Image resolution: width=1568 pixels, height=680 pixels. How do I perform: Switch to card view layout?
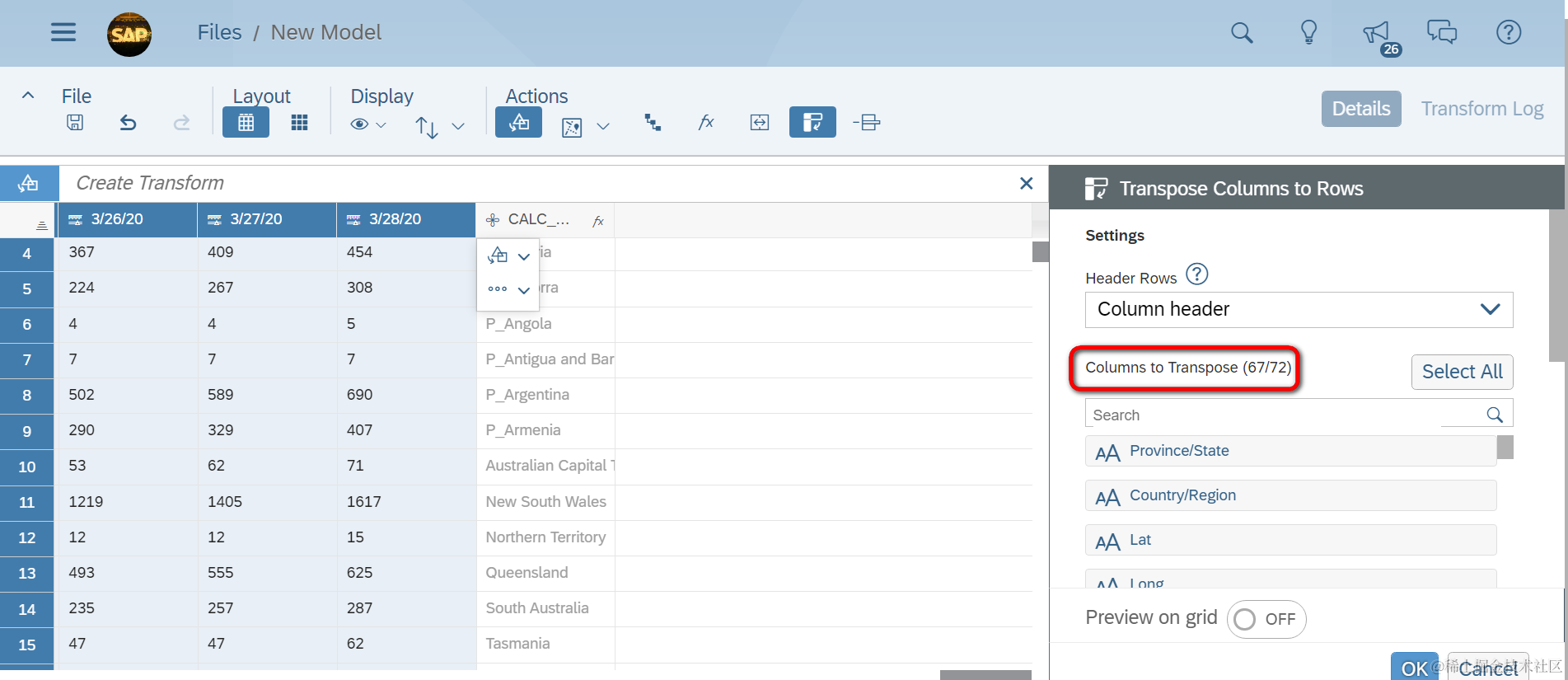click(x=299, y=123)
